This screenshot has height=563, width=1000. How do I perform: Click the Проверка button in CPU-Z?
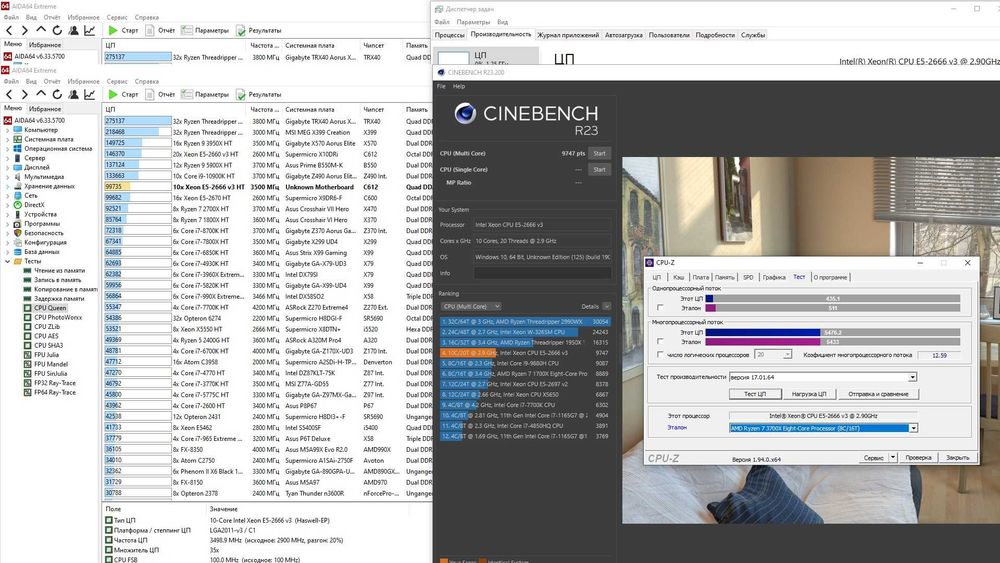click(x=918, y=458)
